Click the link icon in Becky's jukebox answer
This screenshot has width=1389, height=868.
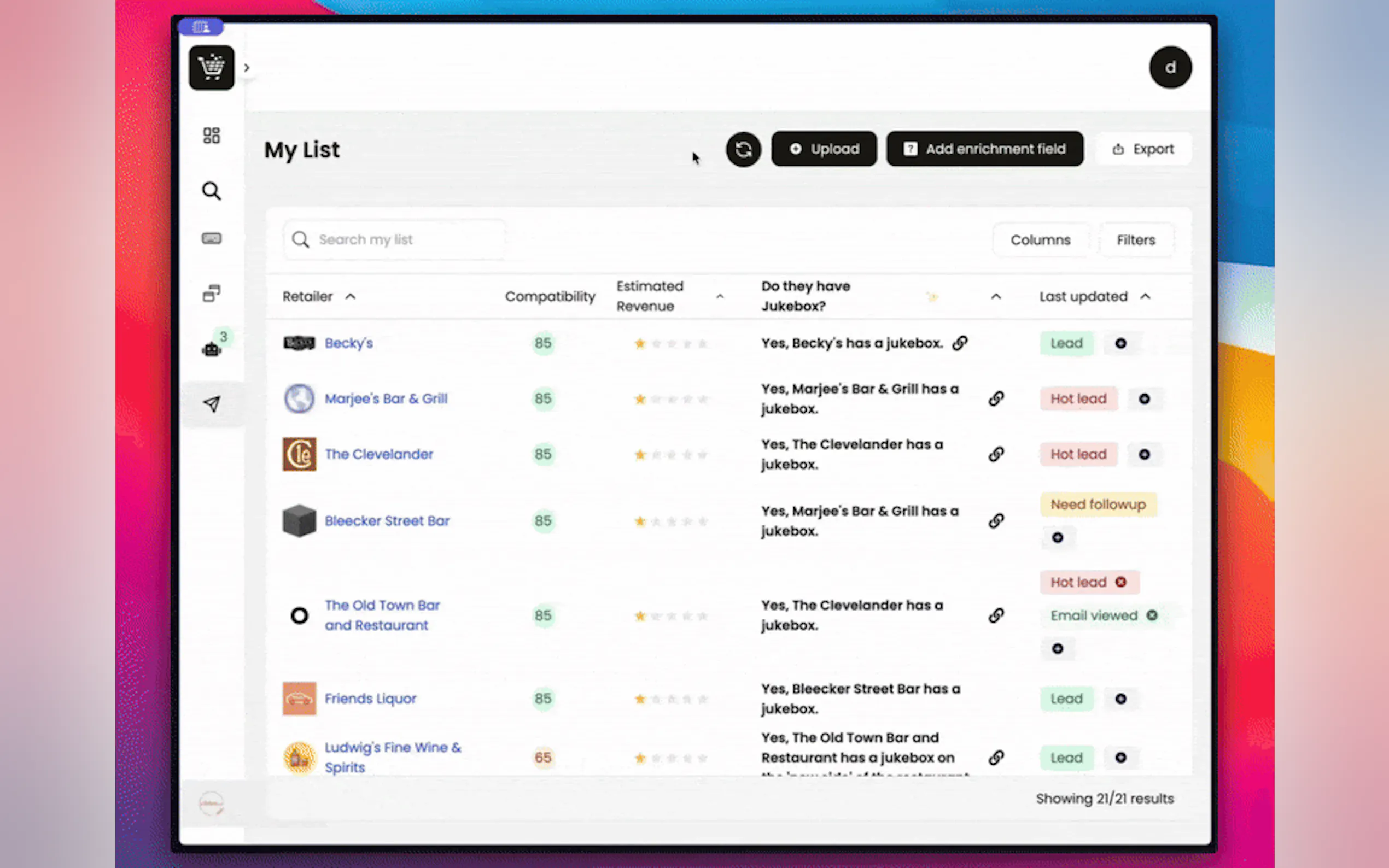coord(960,343)
